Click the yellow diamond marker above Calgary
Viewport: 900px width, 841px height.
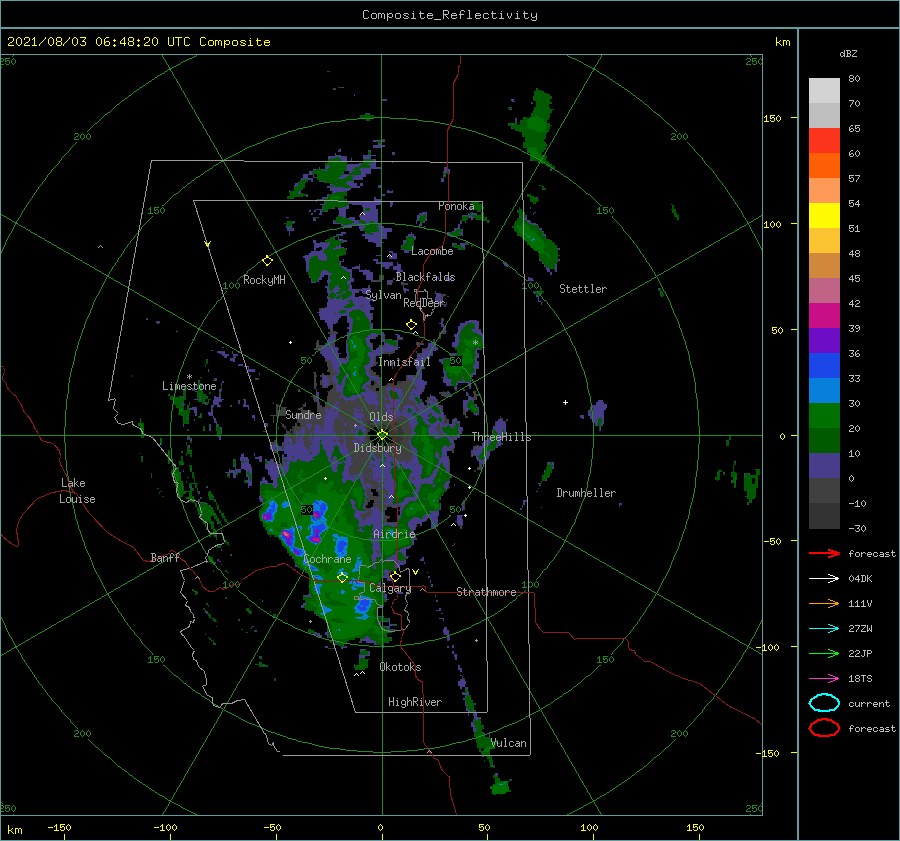[395, 576]
